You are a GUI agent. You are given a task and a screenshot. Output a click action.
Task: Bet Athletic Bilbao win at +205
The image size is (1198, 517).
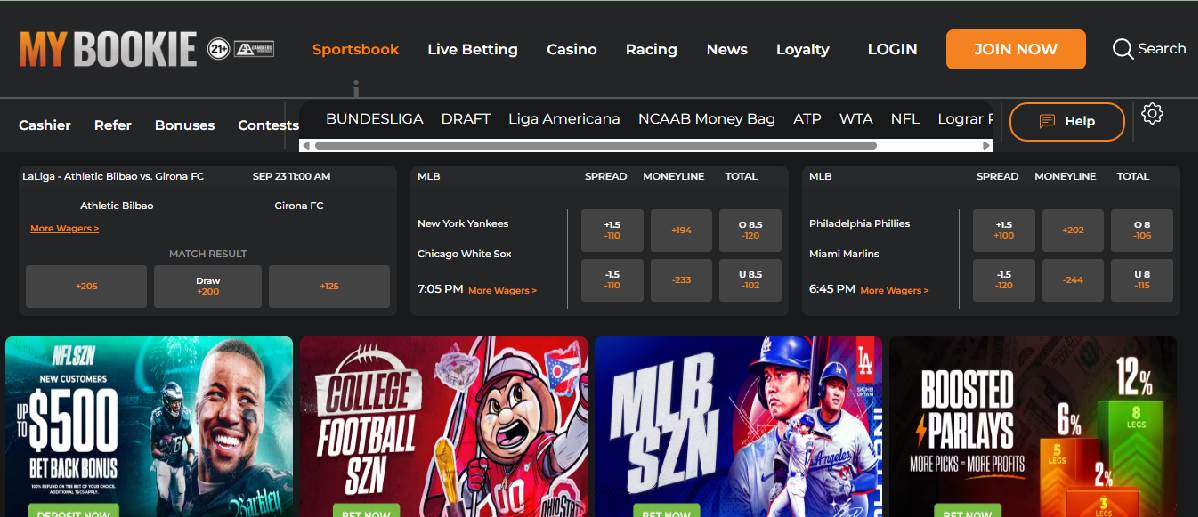point(86,286)
